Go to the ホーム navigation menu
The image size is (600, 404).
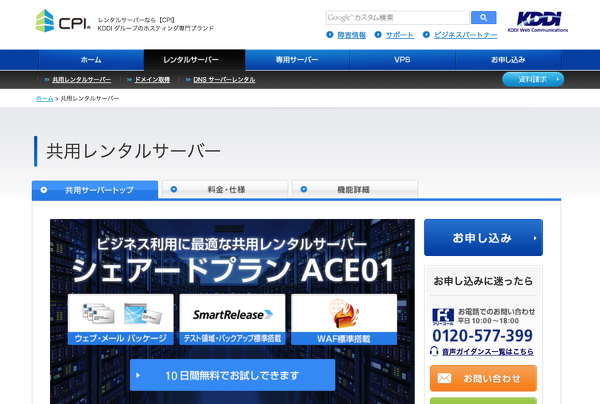91,60
